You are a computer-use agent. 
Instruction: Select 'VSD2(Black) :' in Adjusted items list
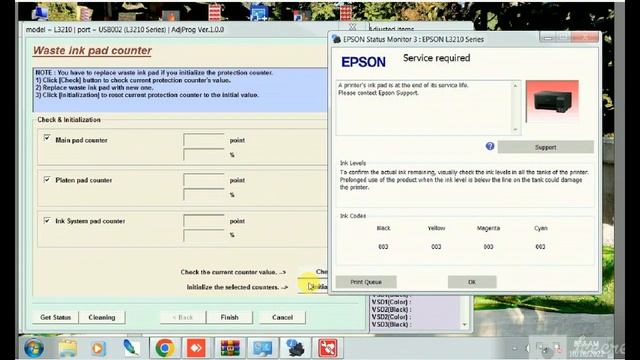click(391, 309)
